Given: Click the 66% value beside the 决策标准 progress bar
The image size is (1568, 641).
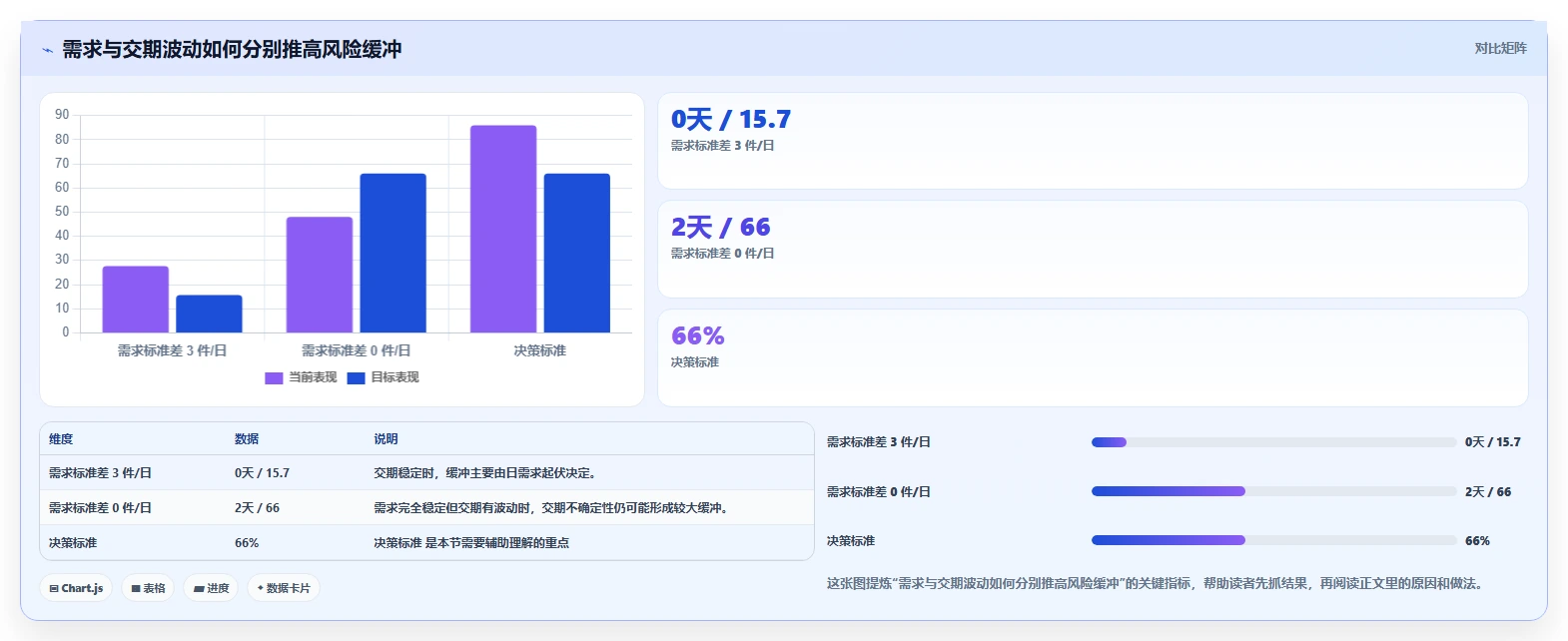Looking at the screenshot, I should 1477,541.
